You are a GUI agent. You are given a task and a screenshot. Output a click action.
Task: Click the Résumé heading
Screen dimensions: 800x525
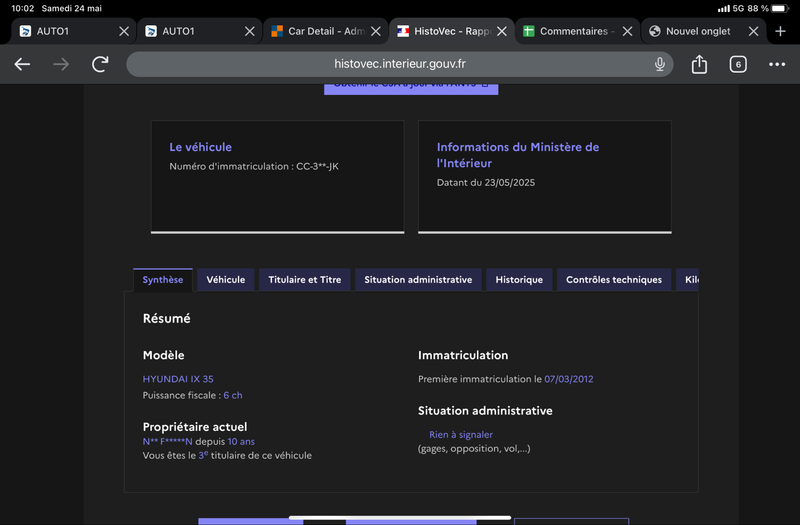166,318
